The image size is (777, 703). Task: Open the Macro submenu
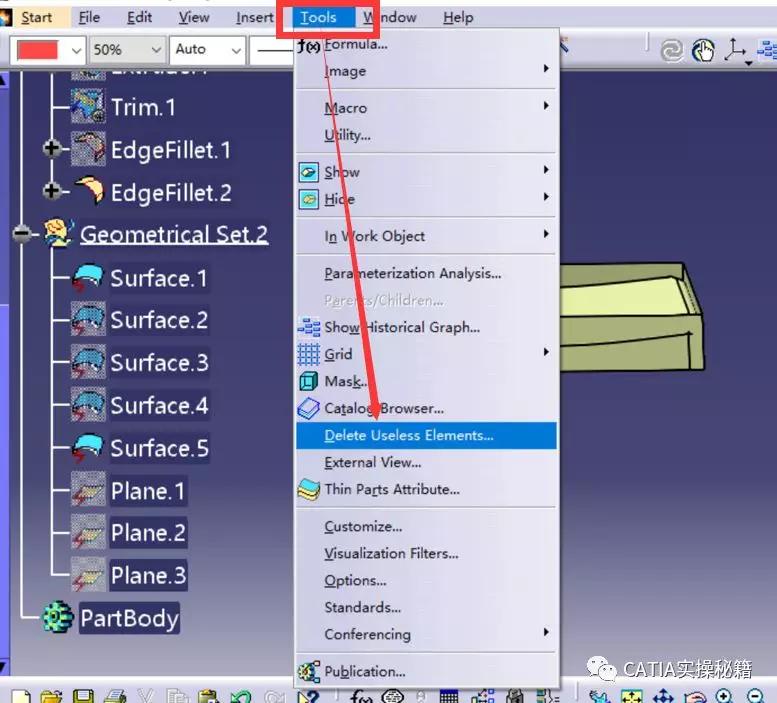(426, 108)
